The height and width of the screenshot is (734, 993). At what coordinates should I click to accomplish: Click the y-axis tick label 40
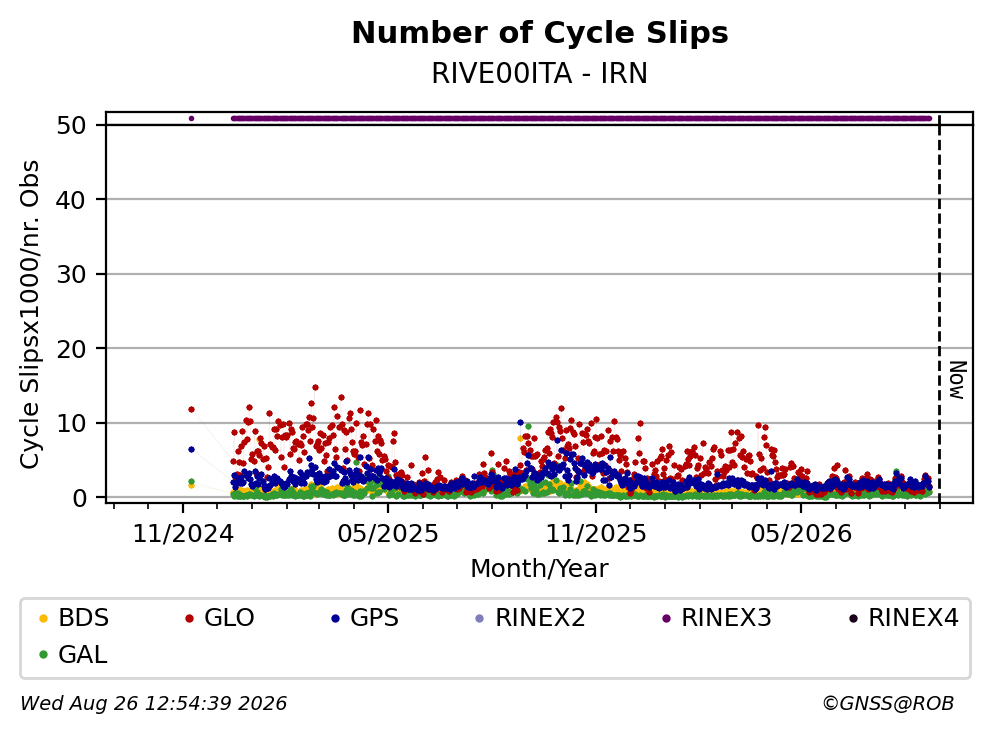point(71,200)
